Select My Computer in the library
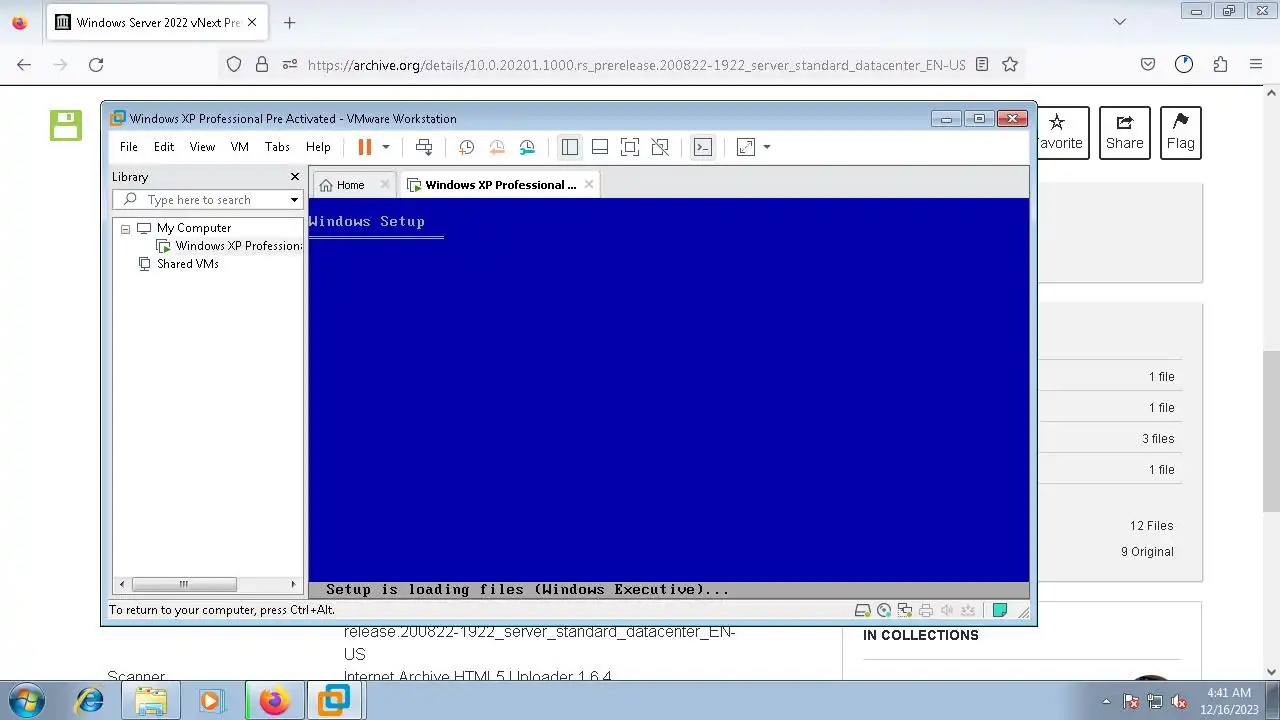 [x=193, y=228]
